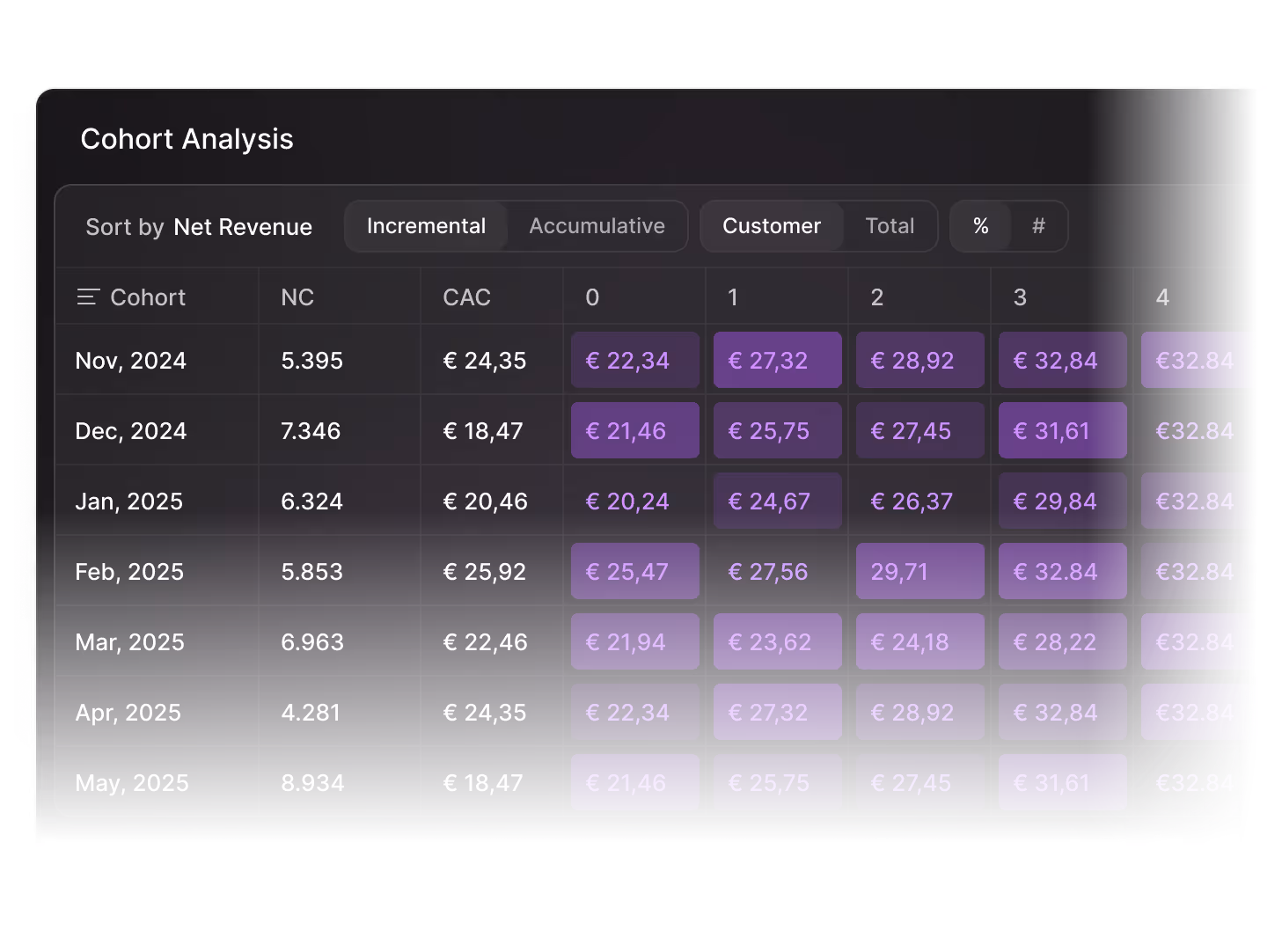Viewport: 1282px width, 952px height.
Task: Select the # display mode
Action: [1038, 226]
